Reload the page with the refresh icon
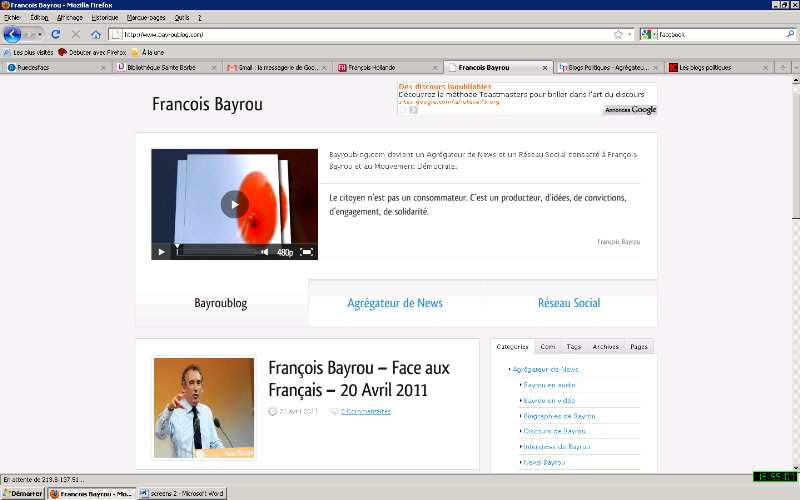The image size is (800, 500). [56, 34]
